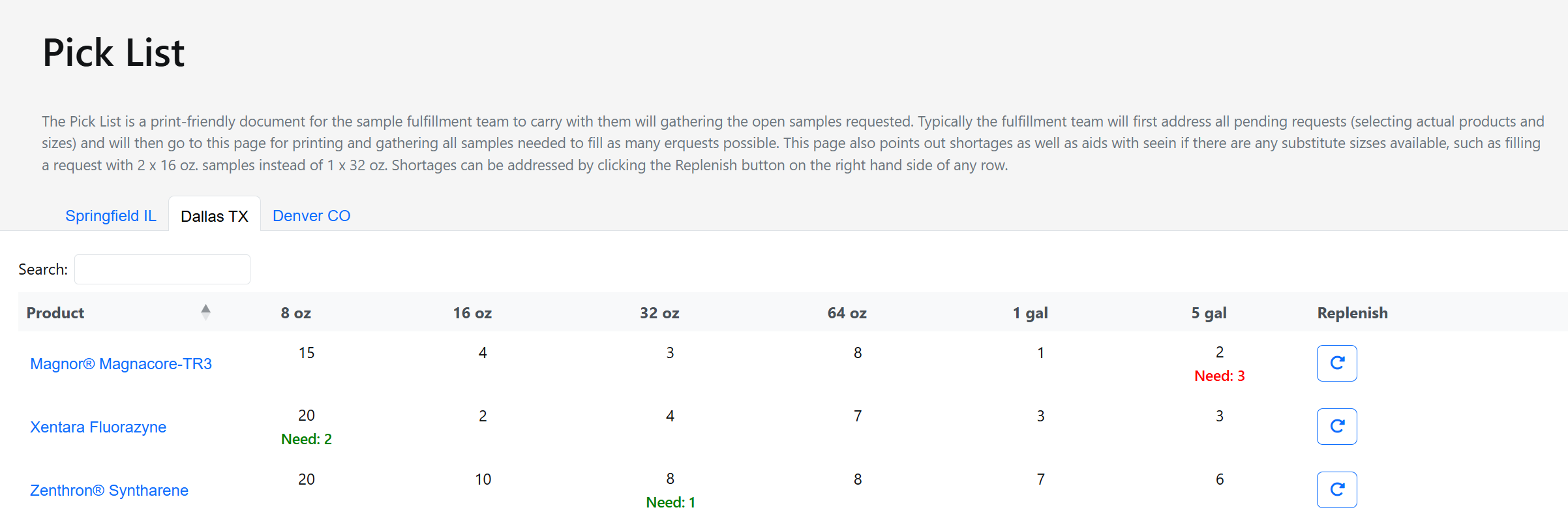The height and width of the screenshot is (529, 1568).
Task: Select the Dallas TX tab
Action: pos(215,216)
